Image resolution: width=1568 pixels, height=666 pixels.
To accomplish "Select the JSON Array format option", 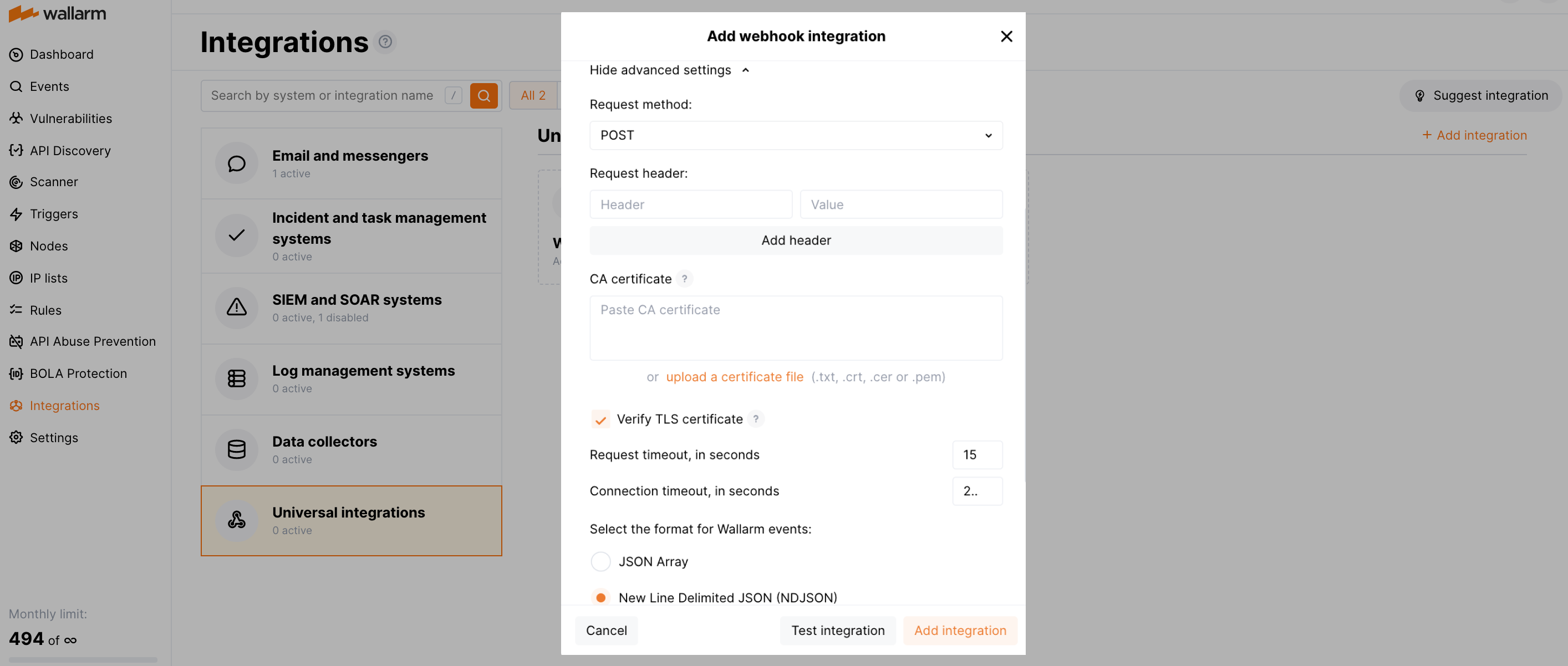I will click(600, 561).
